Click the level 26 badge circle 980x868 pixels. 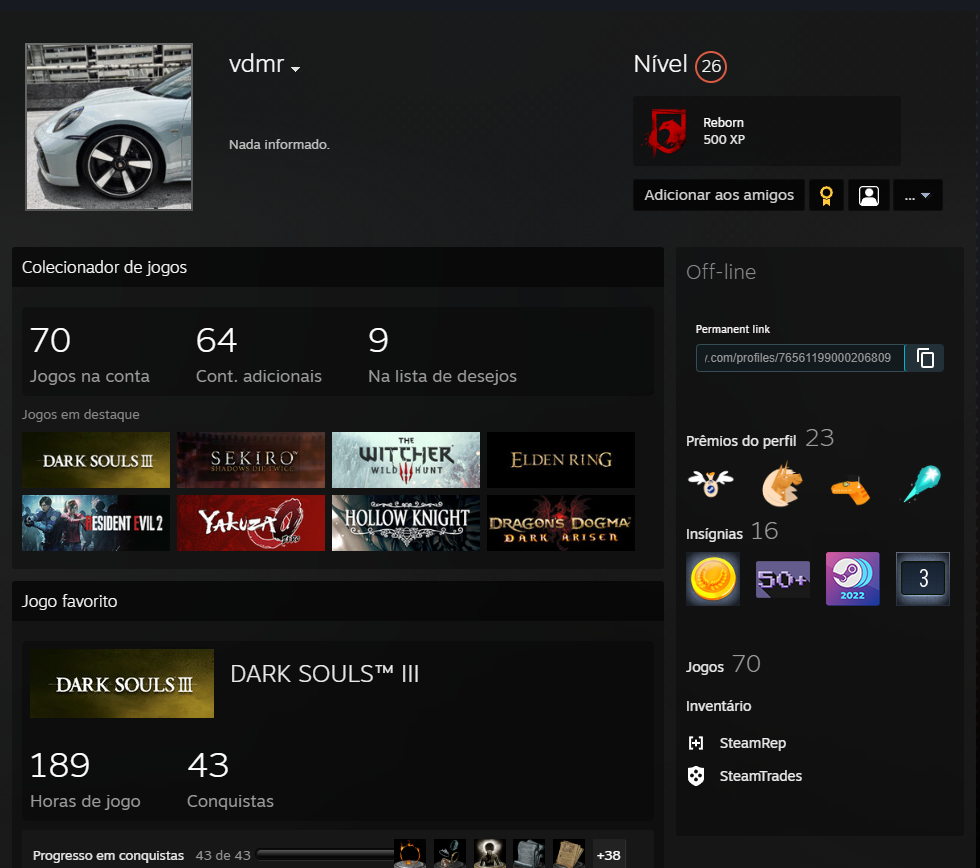coord(711,66)
